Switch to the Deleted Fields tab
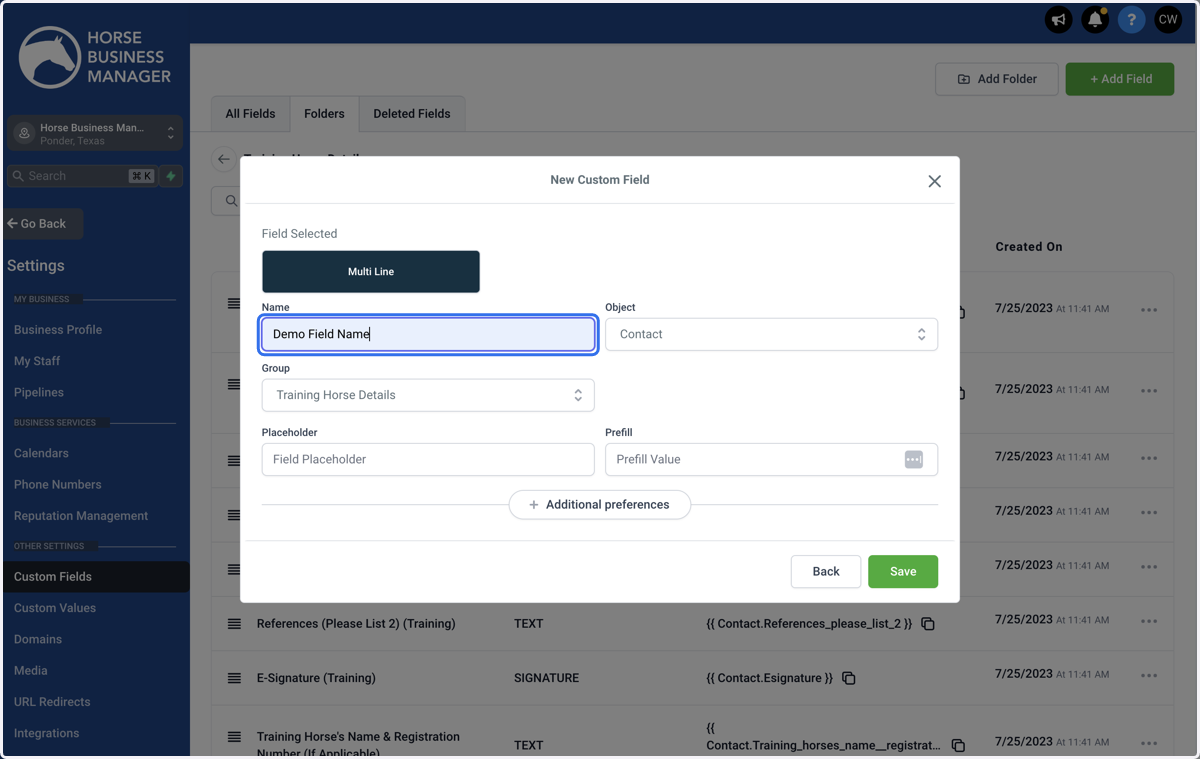 (412, 114)
